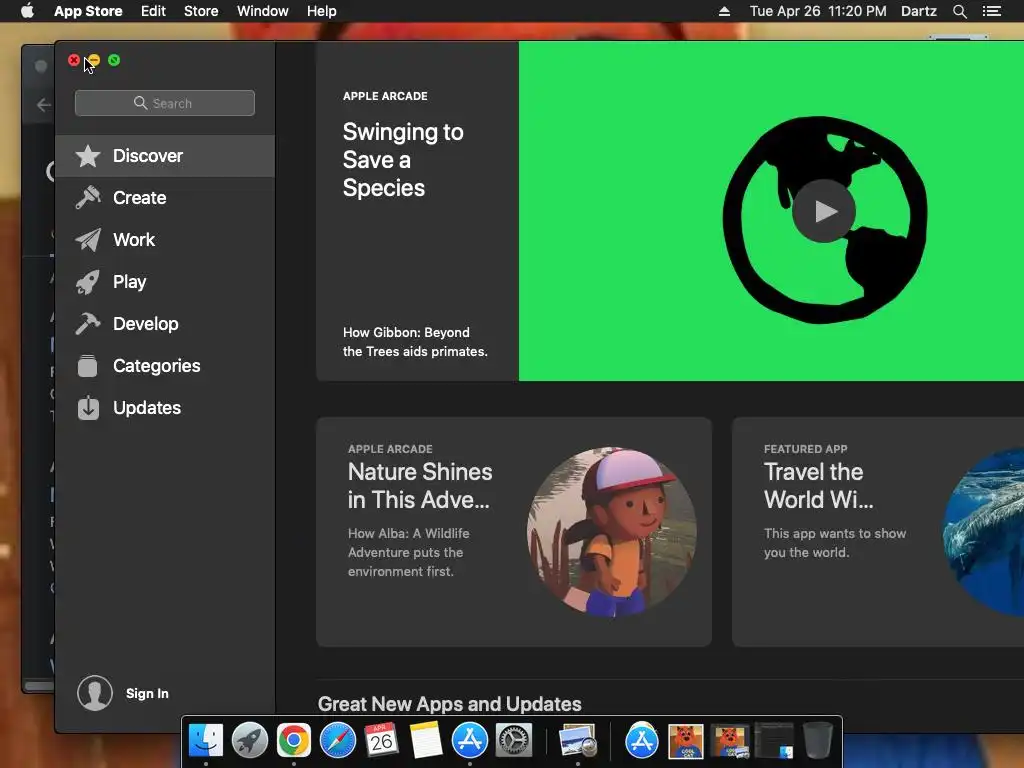Open the App Store menu in menu bar
Image resolution: width=1024 pixels, height=768 pixels.
coord(88,11)
